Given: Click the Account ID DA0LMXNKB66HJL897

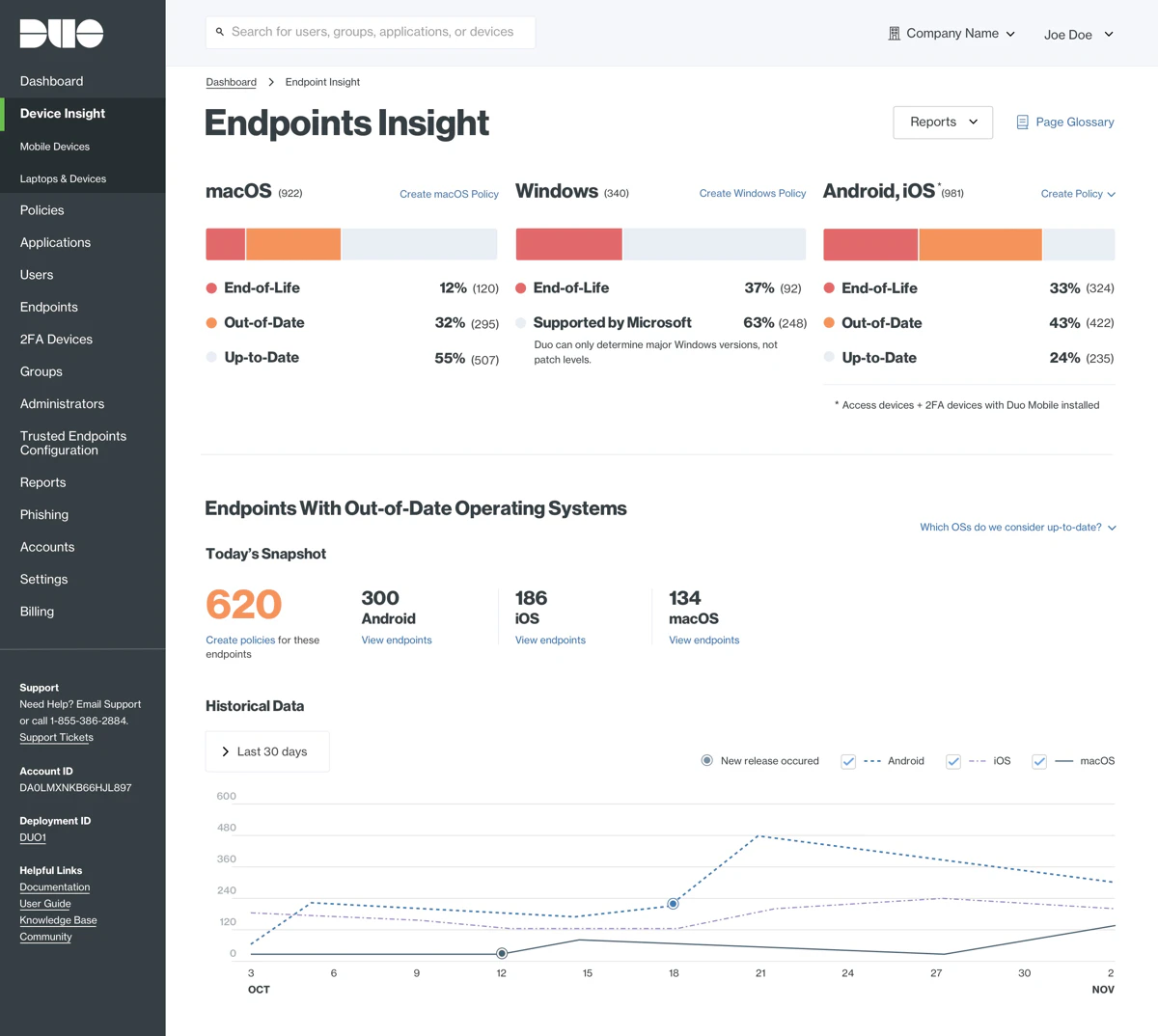Looking at the screenshot, I should pyautogui.click(x=75, y=788).
